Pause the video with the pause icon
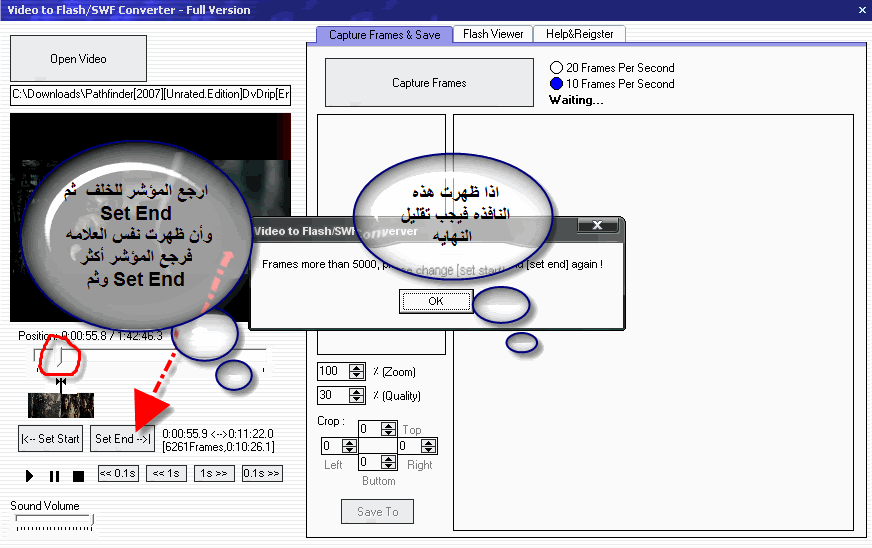 (x=54, y=476)
